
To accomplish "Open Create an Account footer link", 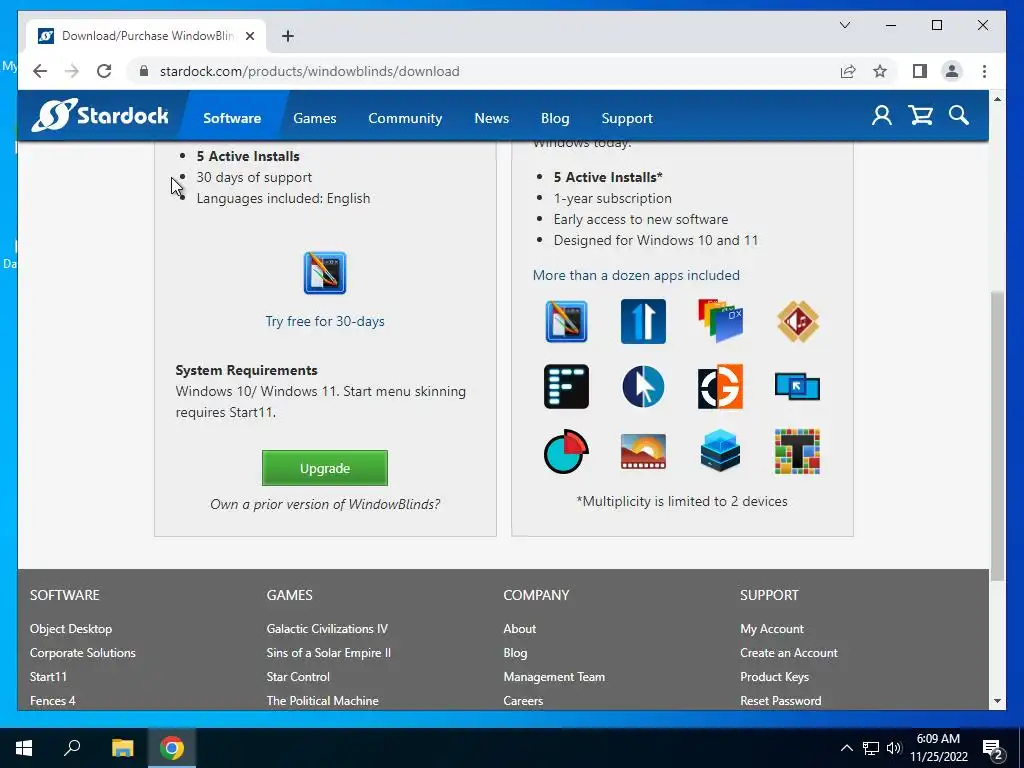I will pyautogui.click(x=788, y=653).
